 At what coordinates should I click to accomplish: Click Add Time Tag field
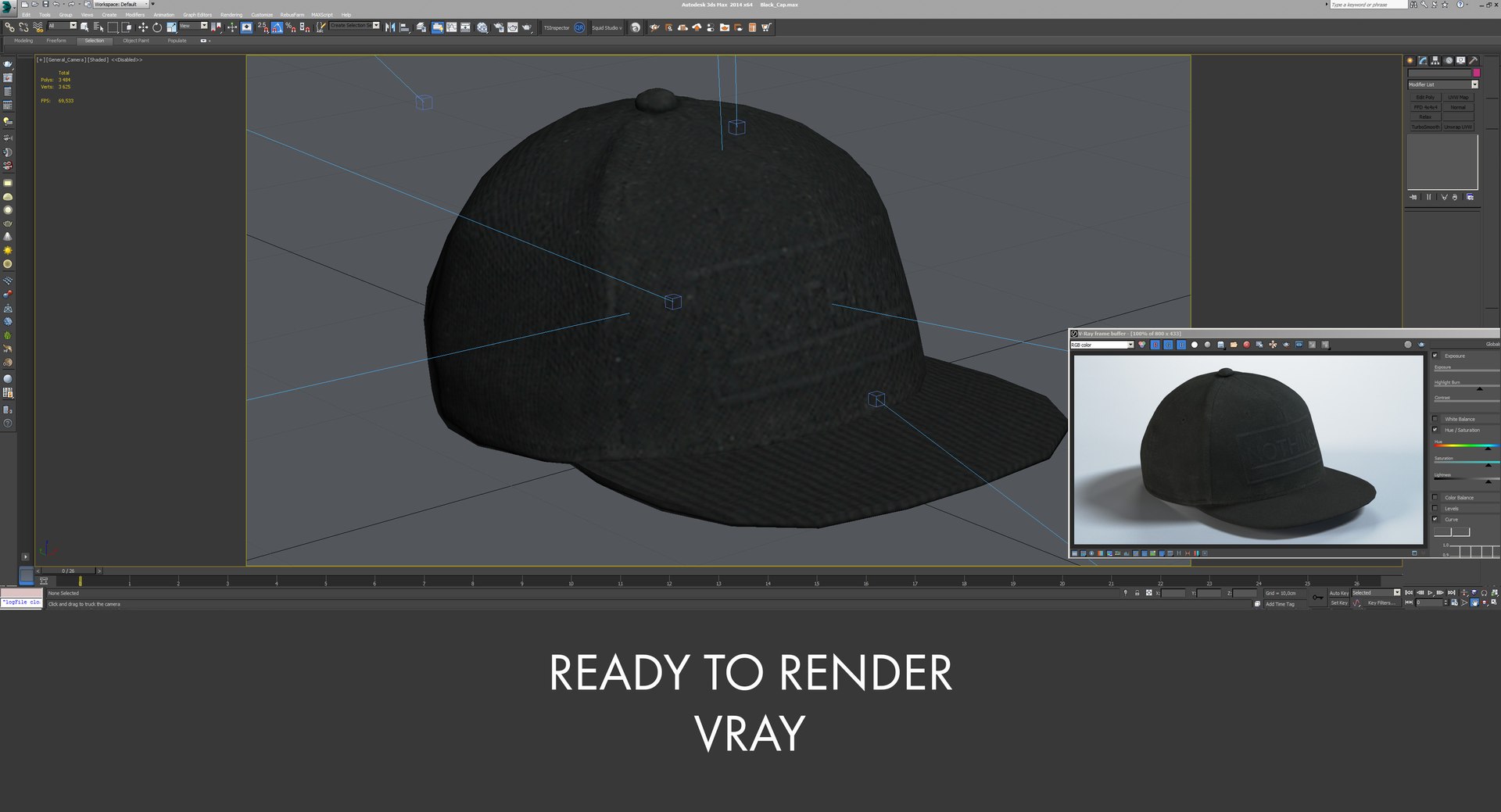(x=1285, y=604)
